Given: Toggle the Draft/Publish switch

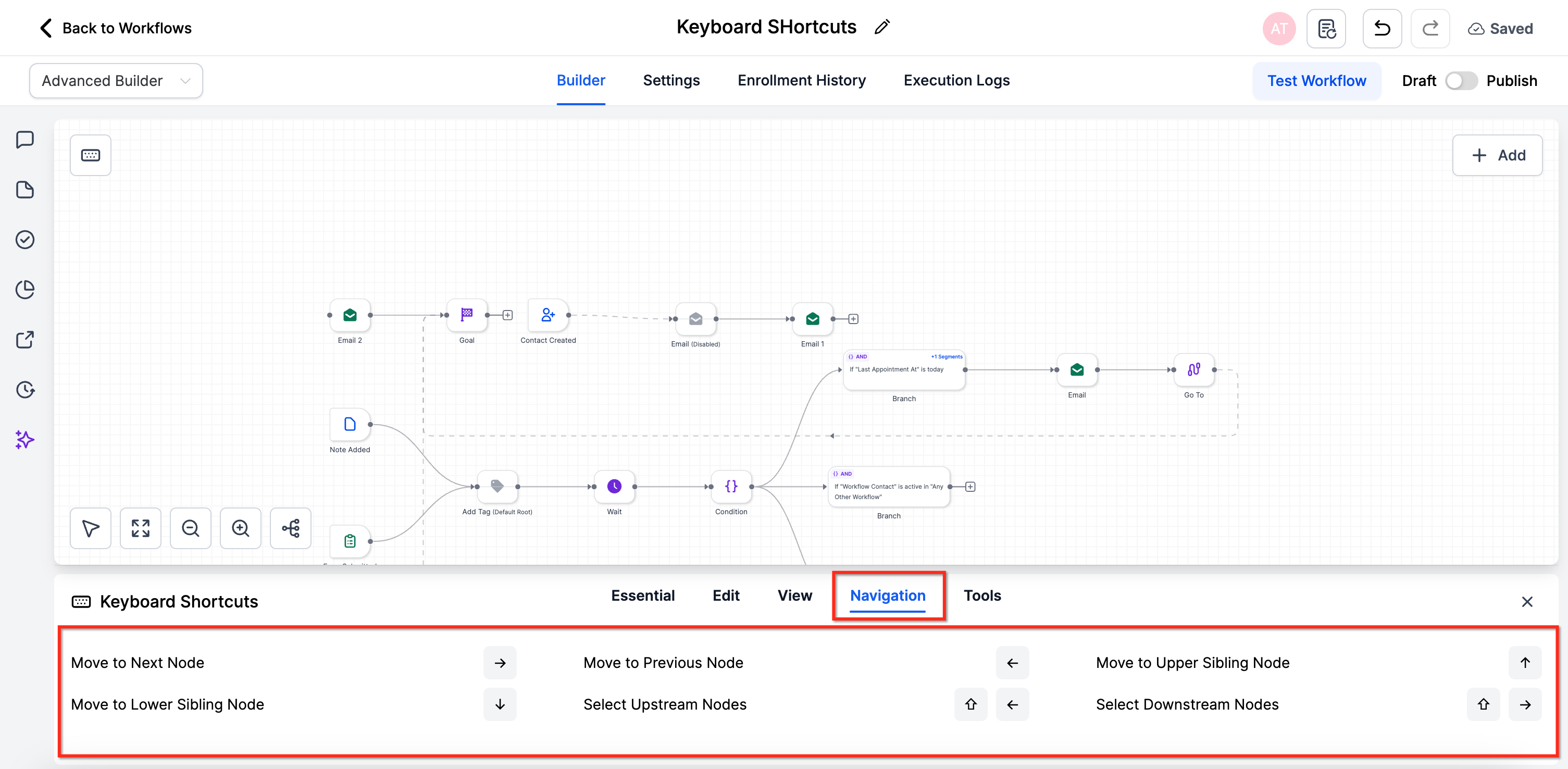Looking at the screenshot, I should (x=1461, y=81).
